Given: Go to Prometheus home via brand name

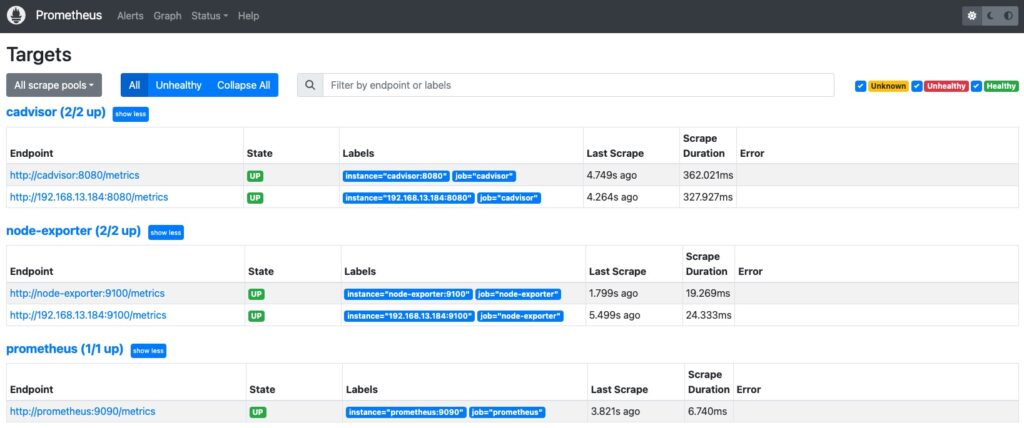Looking at the screenshot, I should (x=69, y=15).
